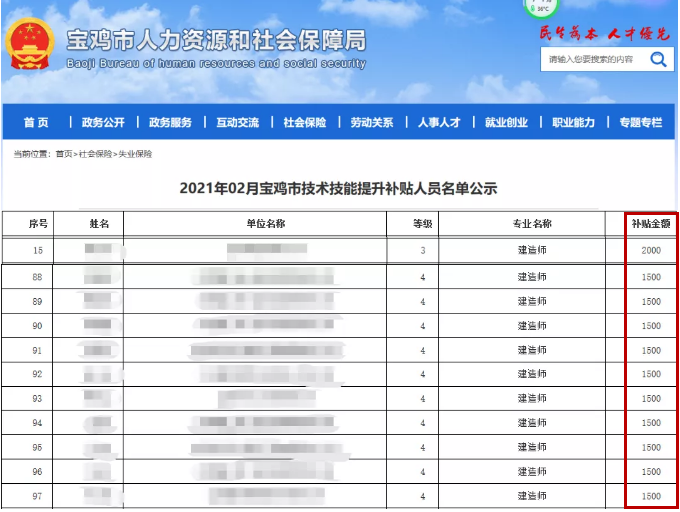This screenshot has width=680, height=512.
Task: Open the 首页 navigation tab
Action: click(x=36, y=123)
